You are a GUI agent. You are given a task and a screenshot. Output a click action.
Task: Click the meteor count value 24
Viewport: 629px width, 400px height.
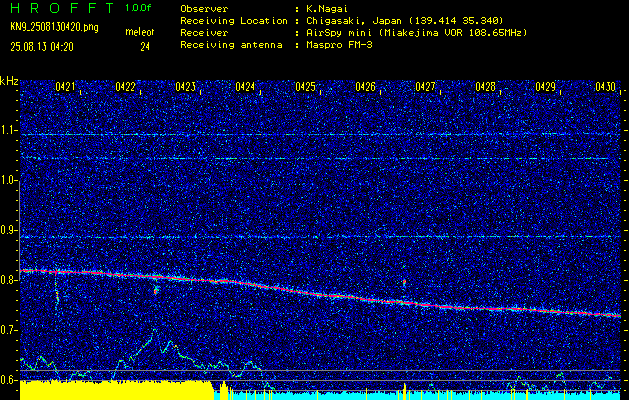(x=145, y=47)
